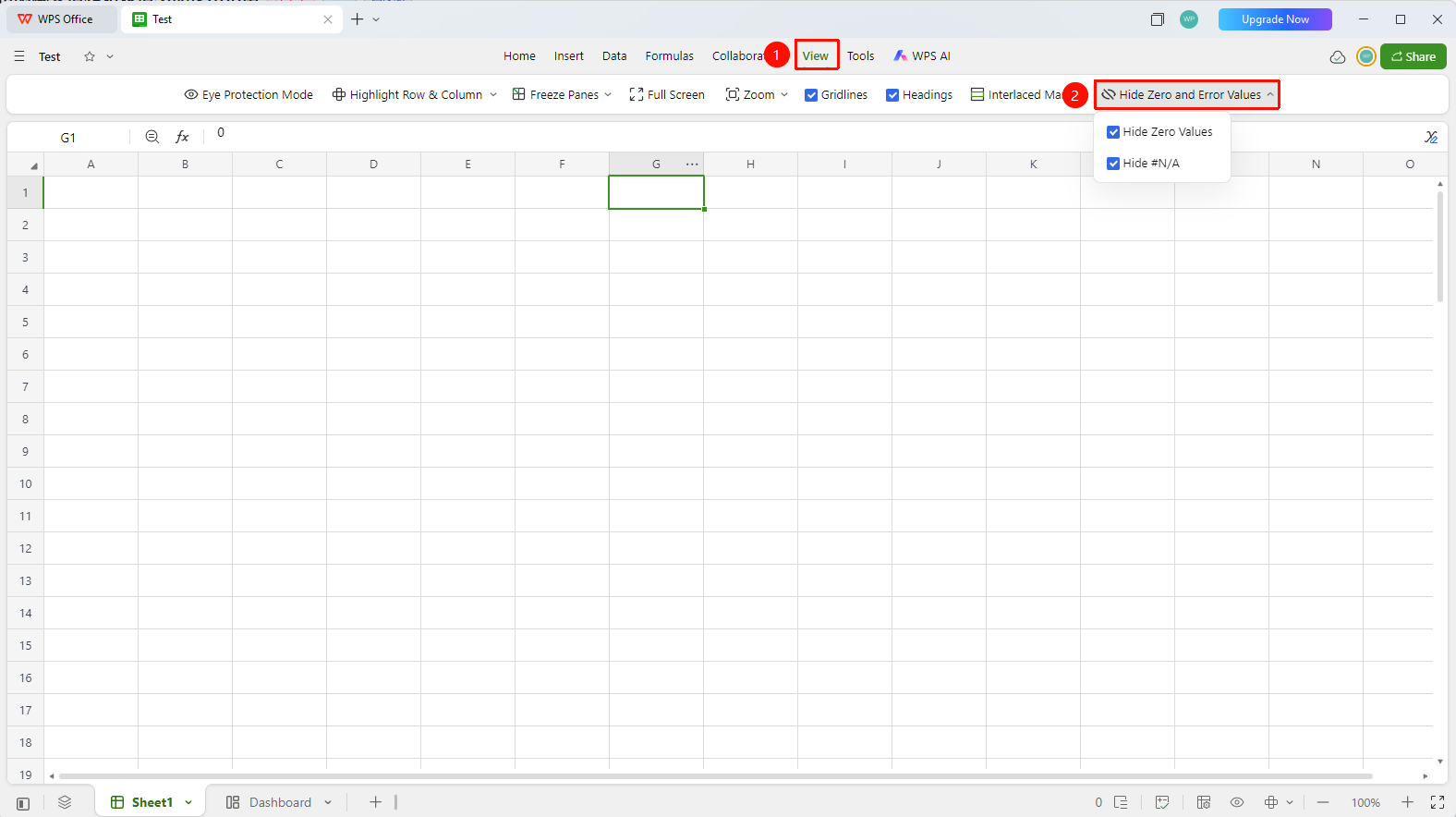Go to the Formulas ribbon tab
The image size is (1456, 817).
tap(670, 56)
